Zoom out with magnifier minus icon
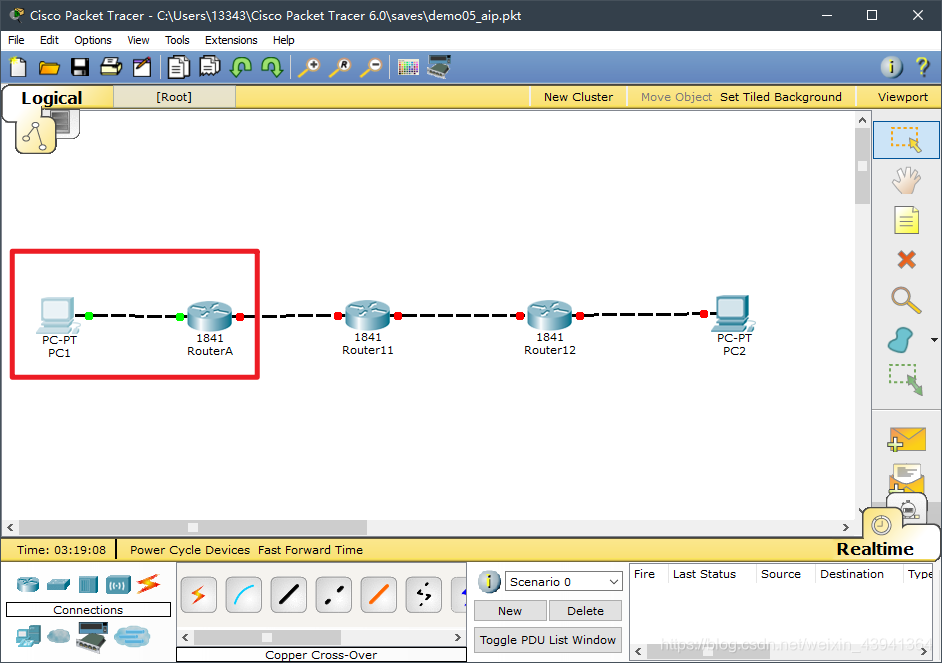This screenshot has height=663, width=942. point(371,67)
